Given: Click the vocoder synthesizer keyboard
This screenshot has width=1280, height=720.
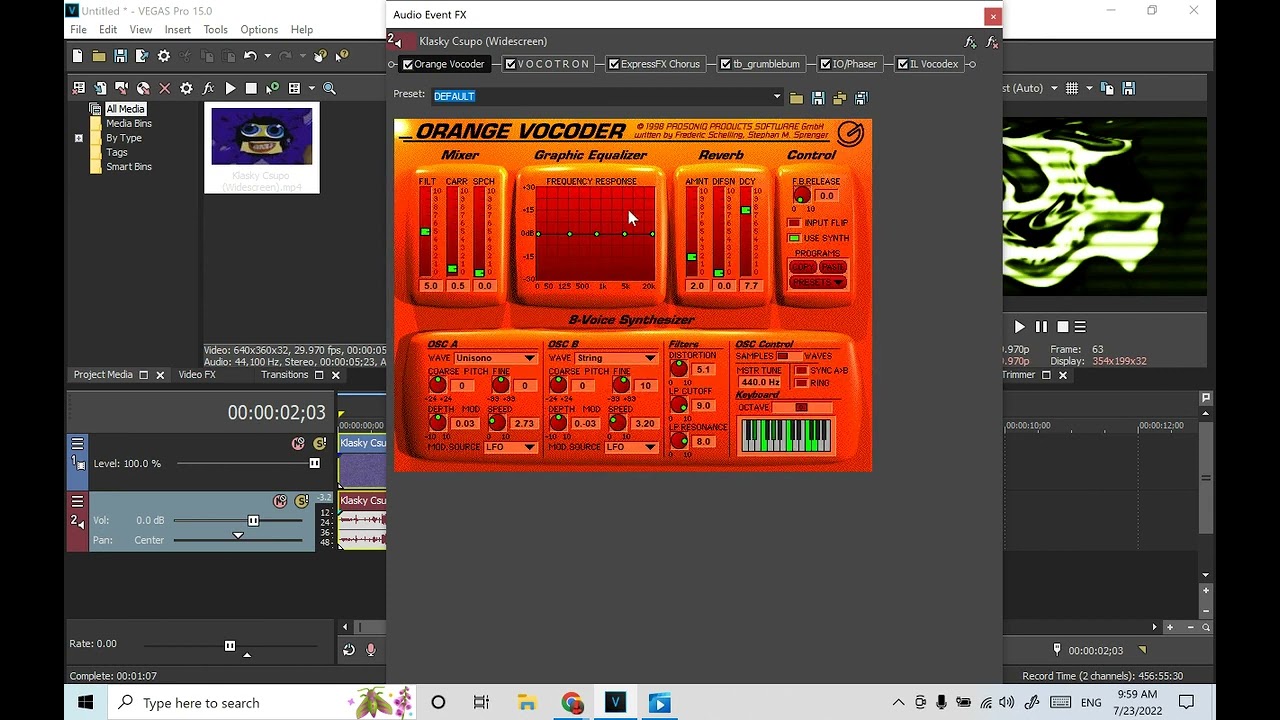Looking at the screenshot, I should (x=786, y=436).
